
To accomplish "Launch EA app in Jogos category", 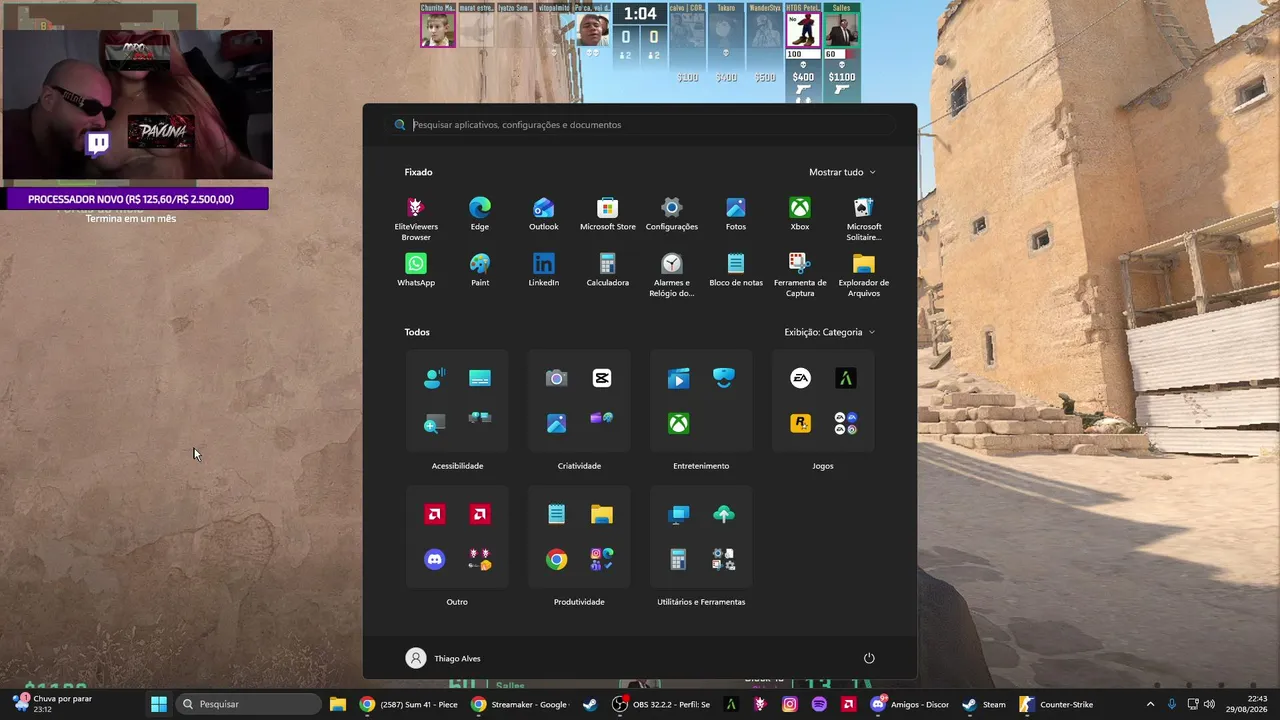I will (x=801, y=378).
